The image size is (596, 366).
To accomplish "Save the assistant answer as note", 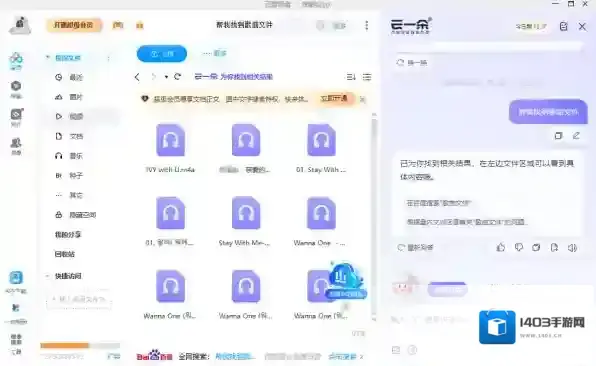I will coord(554,248).
